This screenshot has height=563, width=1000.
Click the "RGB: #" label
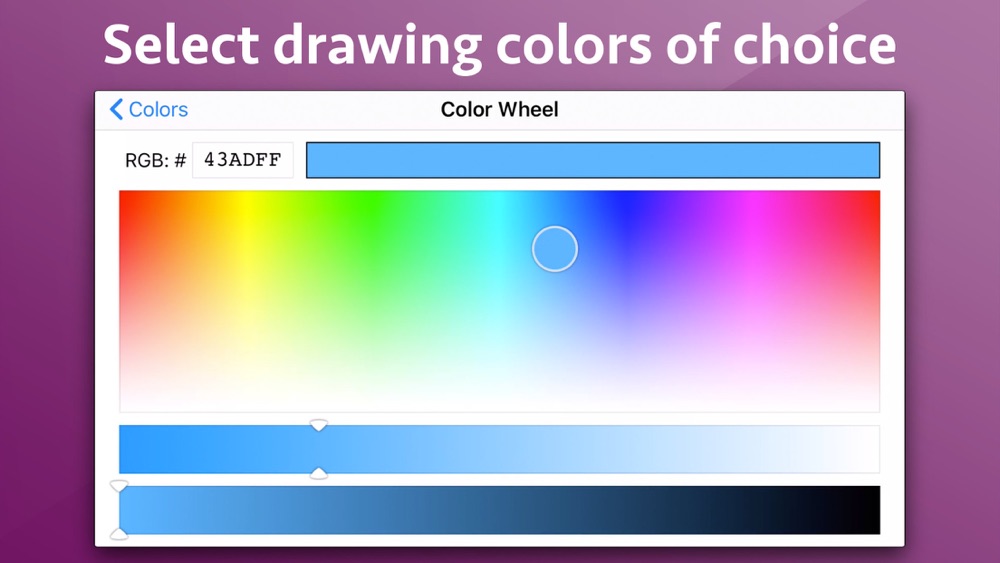coord(155,160)
